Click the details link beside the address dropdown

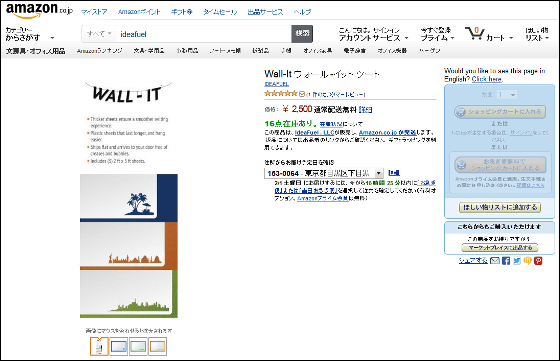click(x=394, y=173)
